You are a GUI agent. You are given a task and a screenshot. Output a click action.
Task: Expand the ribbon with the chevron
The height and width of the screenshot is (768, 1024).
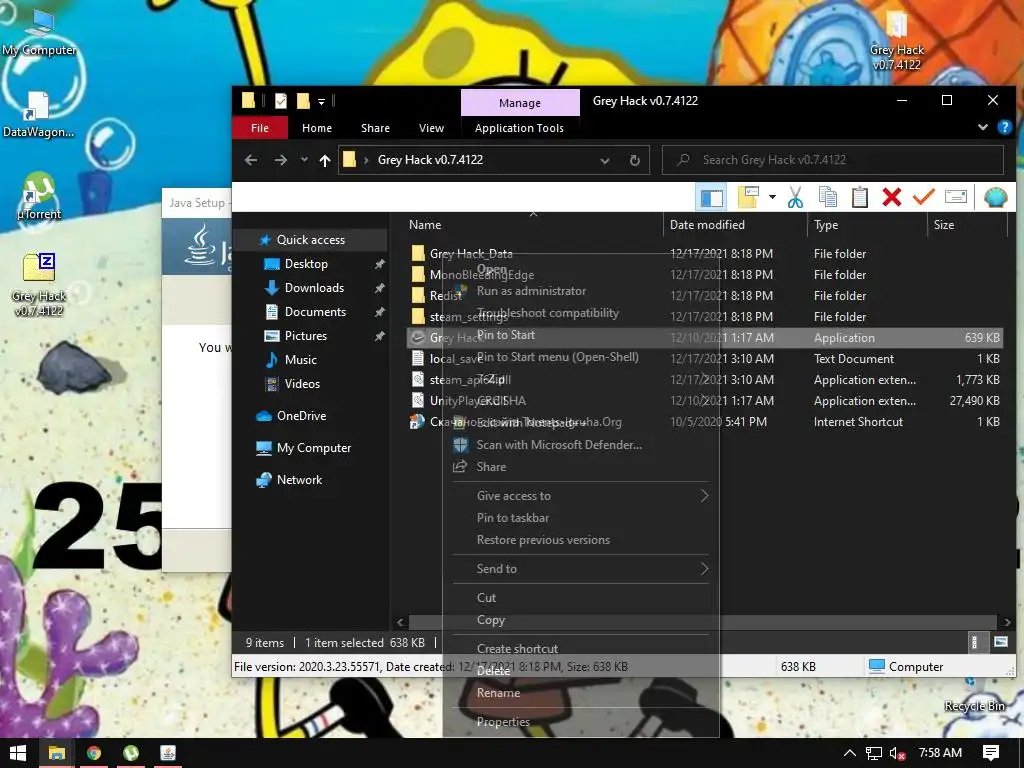(x=983, y=127)
